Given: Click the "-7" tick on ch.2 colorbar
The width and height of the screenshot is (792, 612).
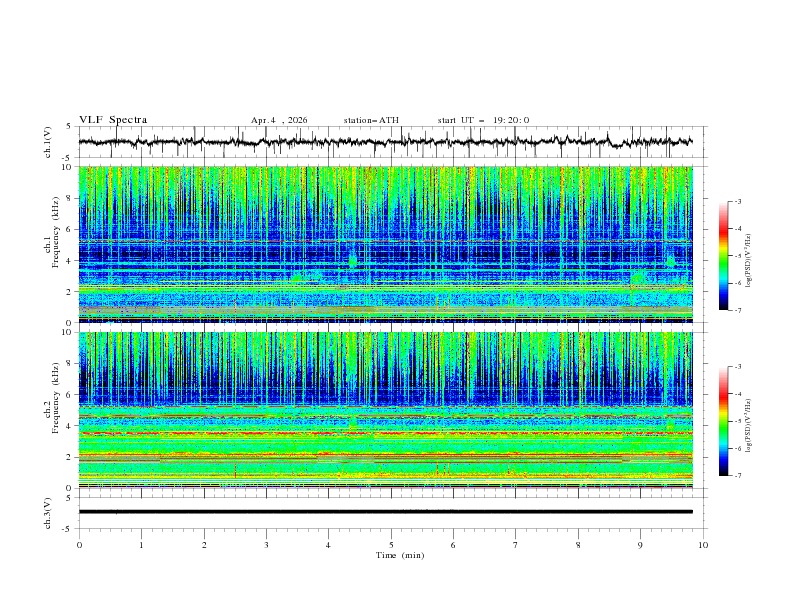Looking at the screenshot, I should (x=737, y=476).
